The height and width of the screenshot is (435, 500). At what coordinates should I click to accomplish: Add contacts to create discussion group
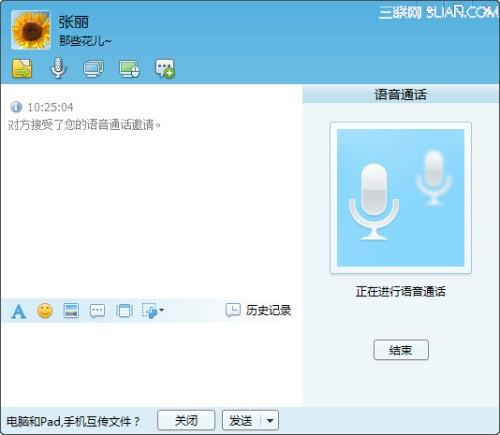165,69
